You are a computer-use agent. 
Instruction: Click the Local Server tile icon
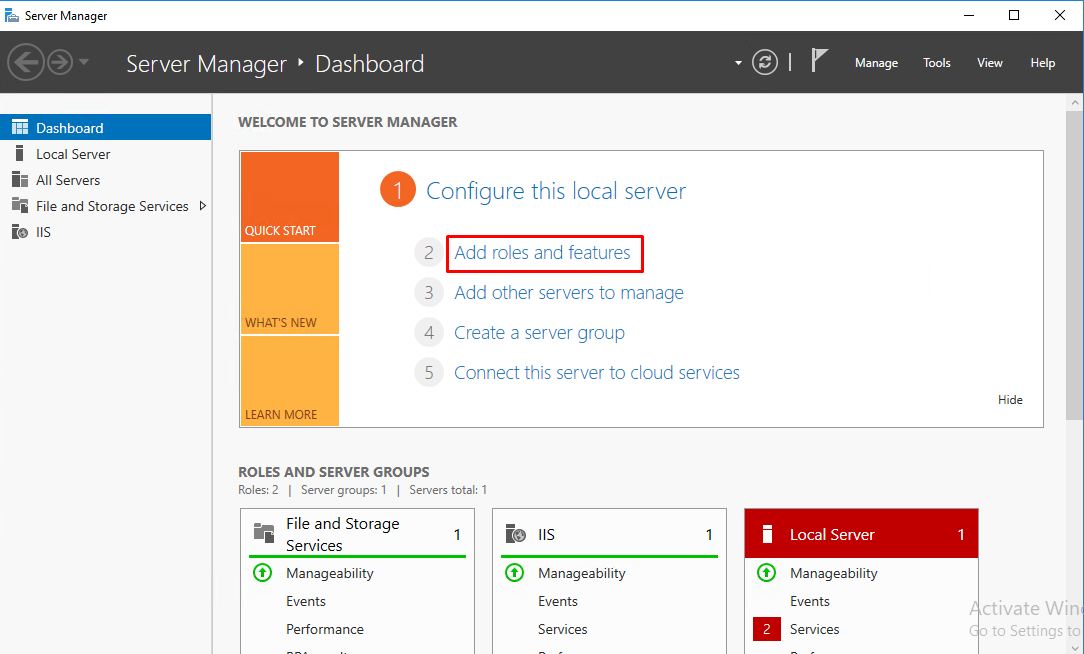point(767,534)
